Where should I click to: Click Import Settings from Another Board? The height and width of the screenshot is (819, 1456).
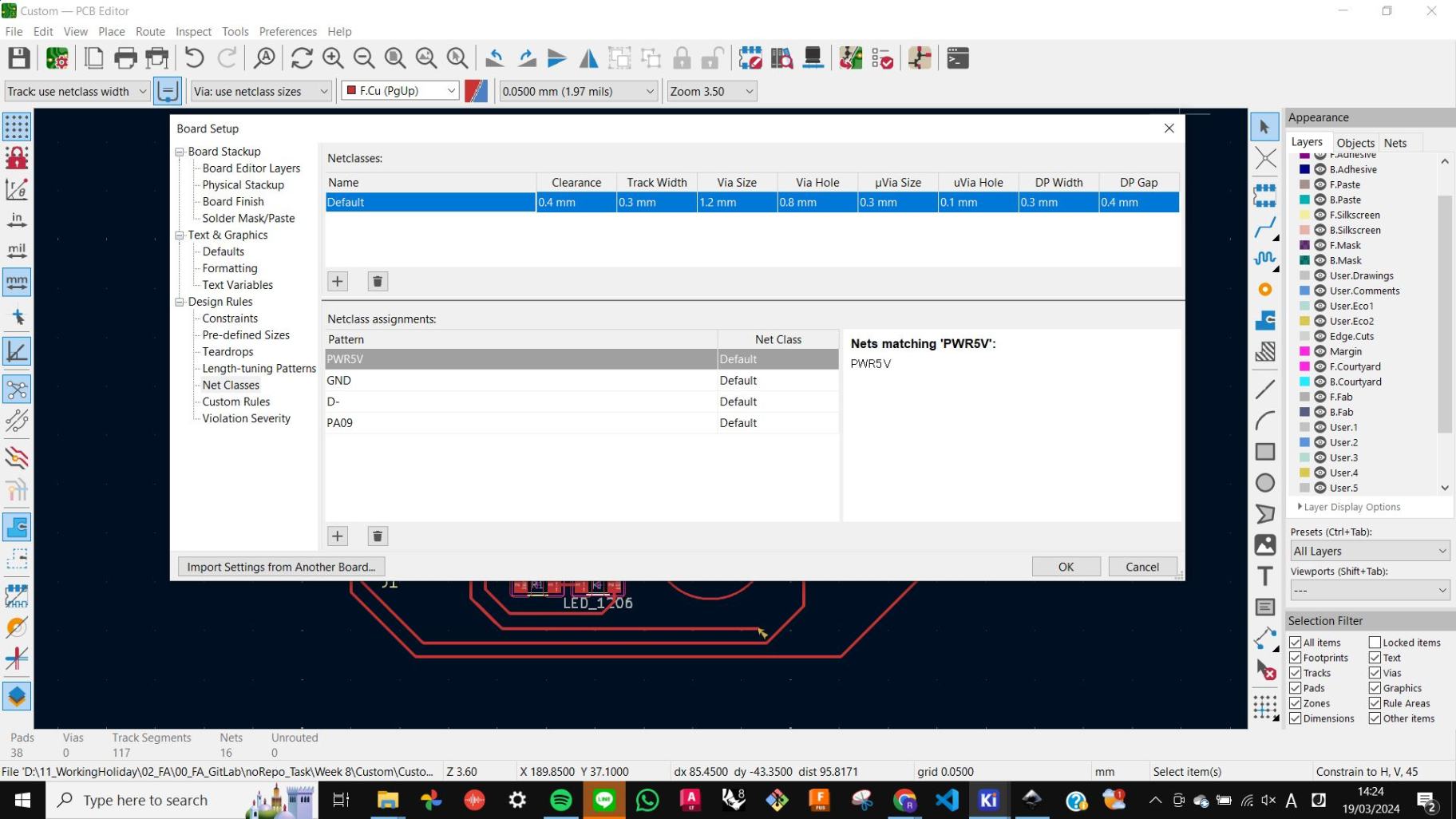(281, 567)
